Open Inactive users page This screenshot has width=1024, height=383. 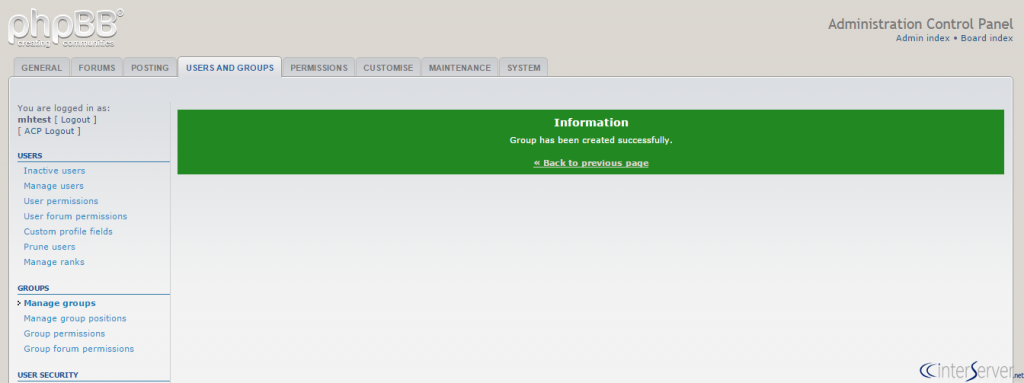click(x=54, y=171)
